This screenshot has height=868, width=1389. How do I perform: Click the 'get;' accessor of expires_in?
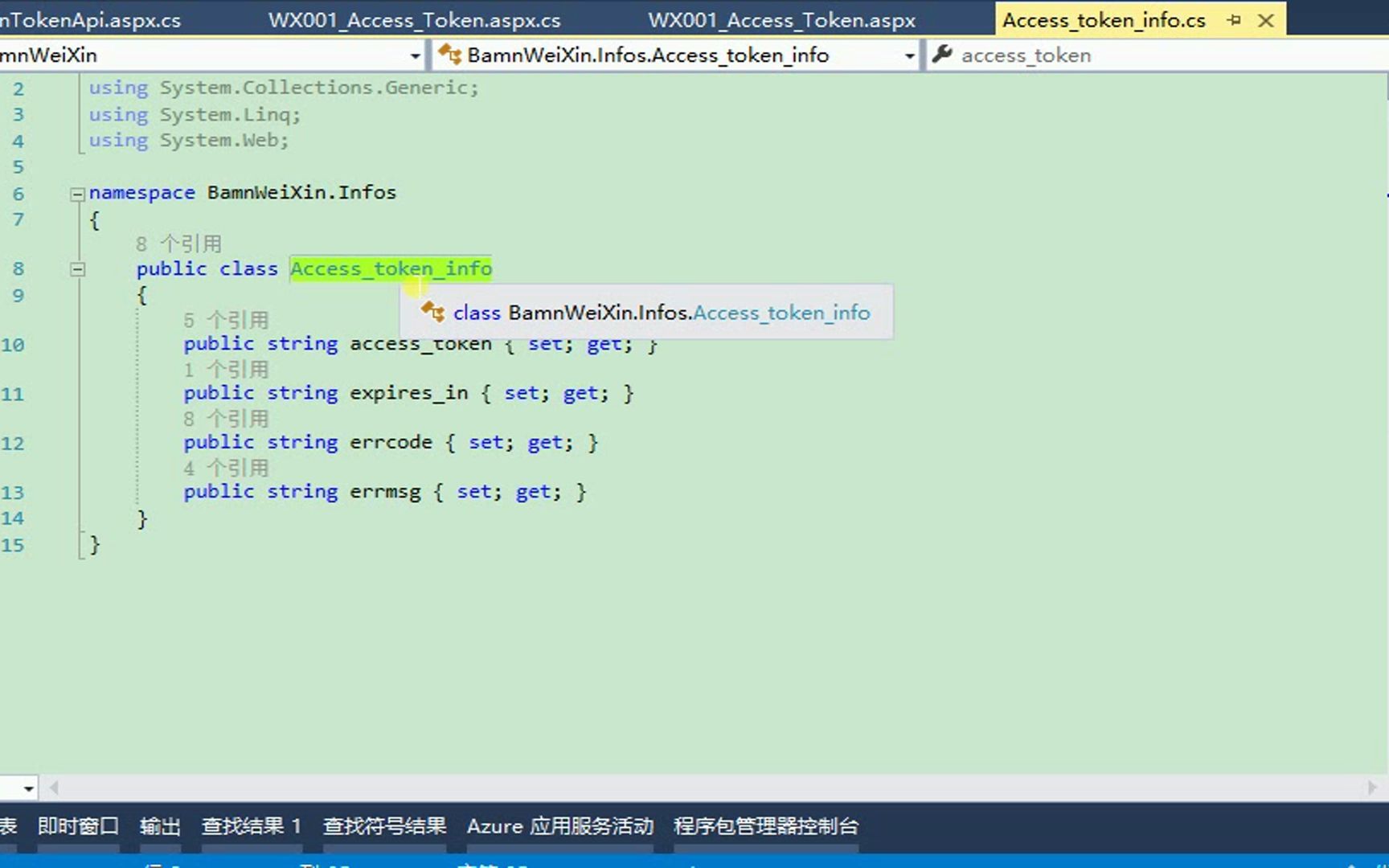586,393
